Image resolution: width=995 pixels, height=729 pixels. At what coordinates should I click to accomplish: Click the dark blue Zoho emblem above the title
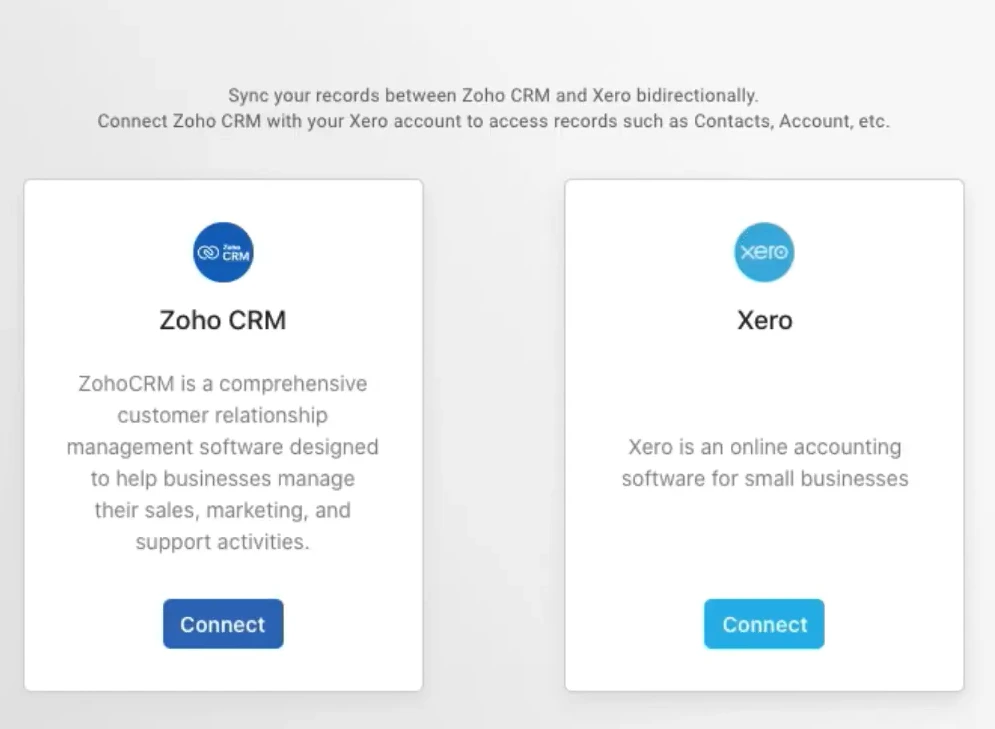tap(223, 252)
